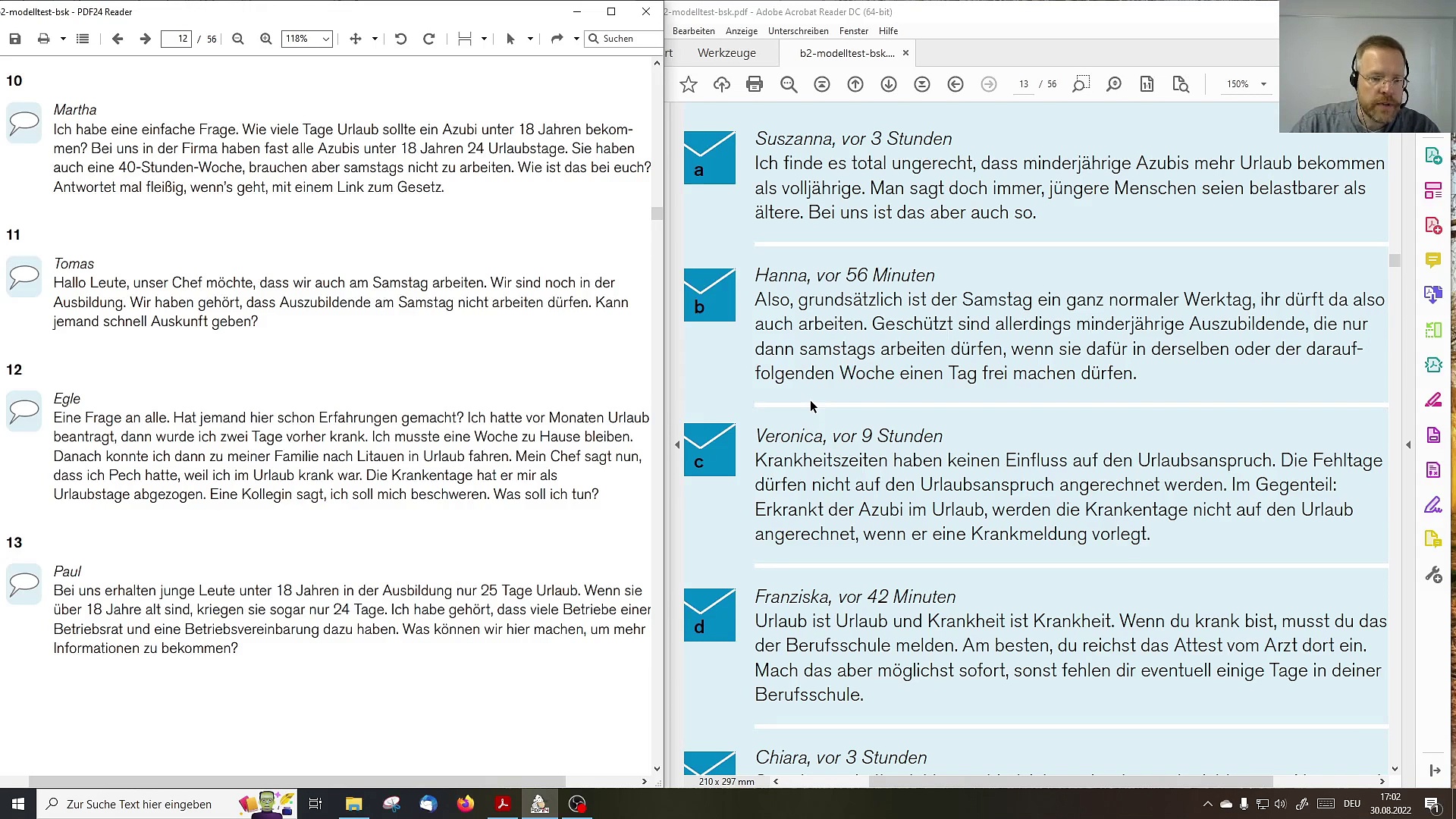Add bookmark star in Acrobat toolbar

689,84
